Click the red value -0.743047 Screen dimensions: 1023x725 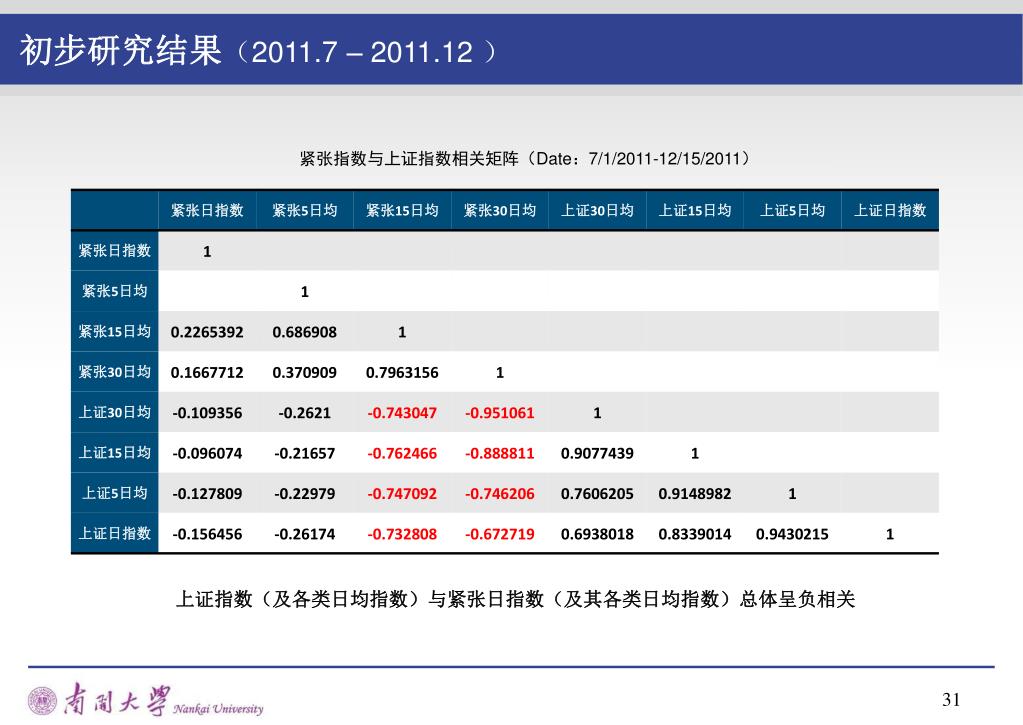[x=402, y=413]
